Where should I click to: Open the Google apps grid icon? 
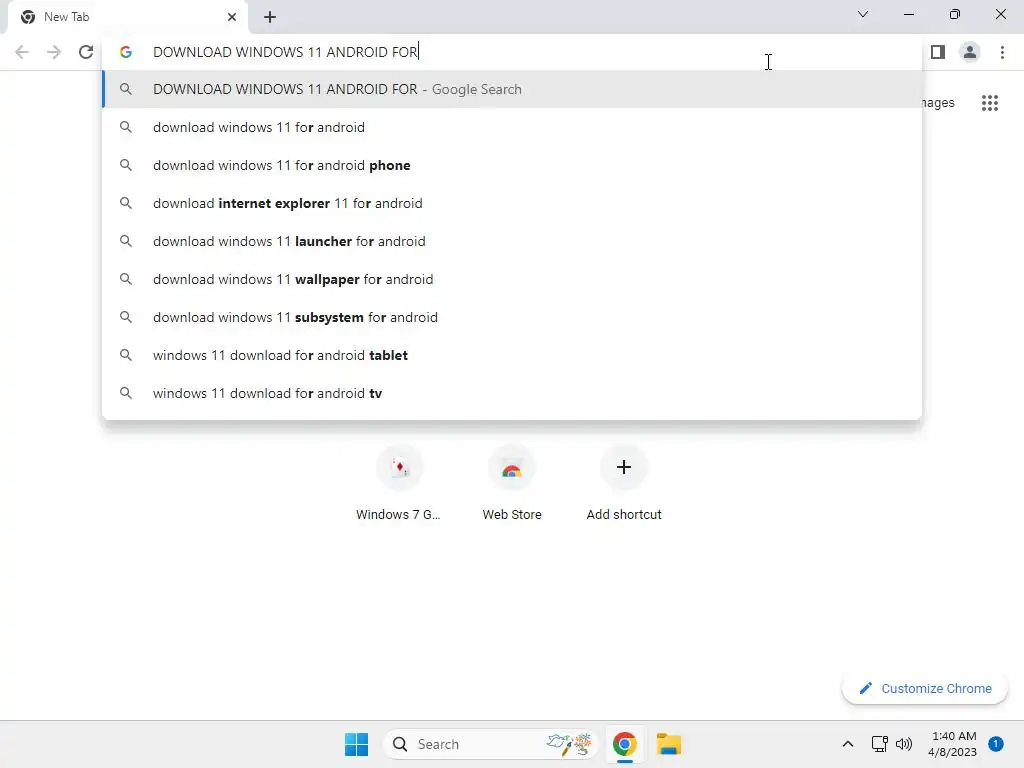pos(990,103)
